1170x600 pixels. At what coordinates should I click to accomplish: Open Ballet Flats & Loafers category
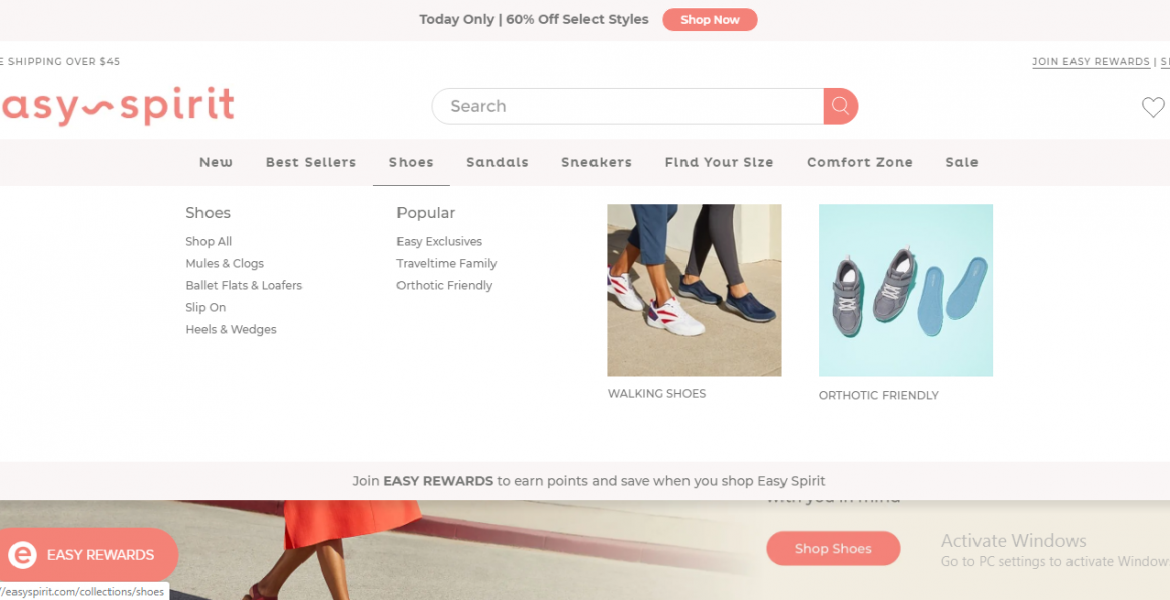click(x=243, y=286)
